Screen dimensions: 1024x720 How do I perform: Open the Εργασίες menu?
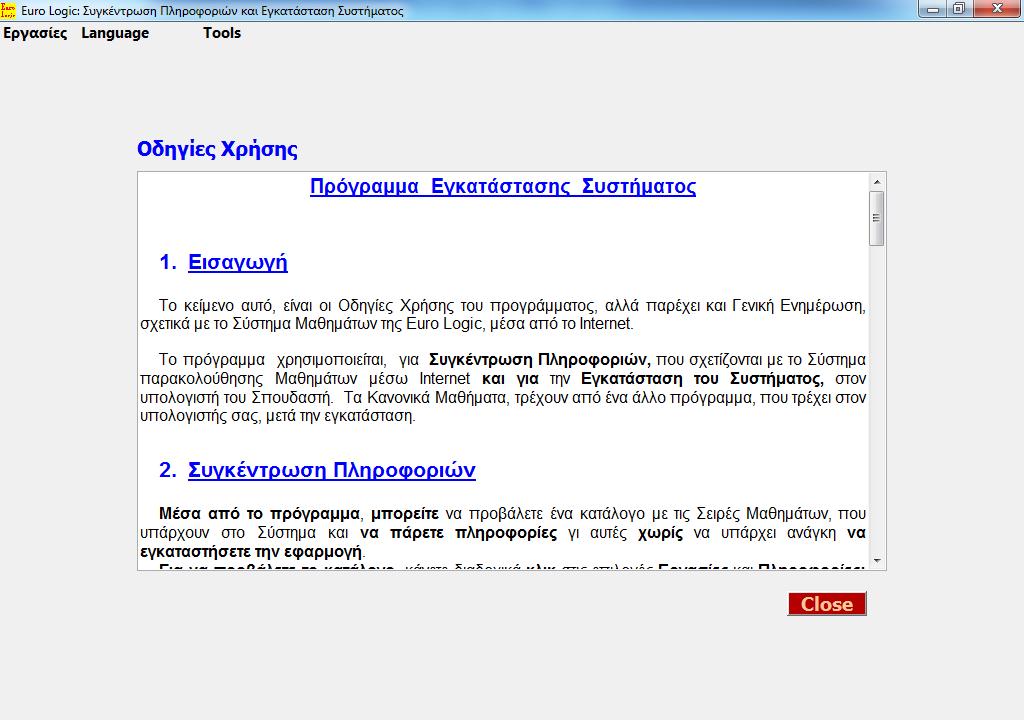point(35,32)
